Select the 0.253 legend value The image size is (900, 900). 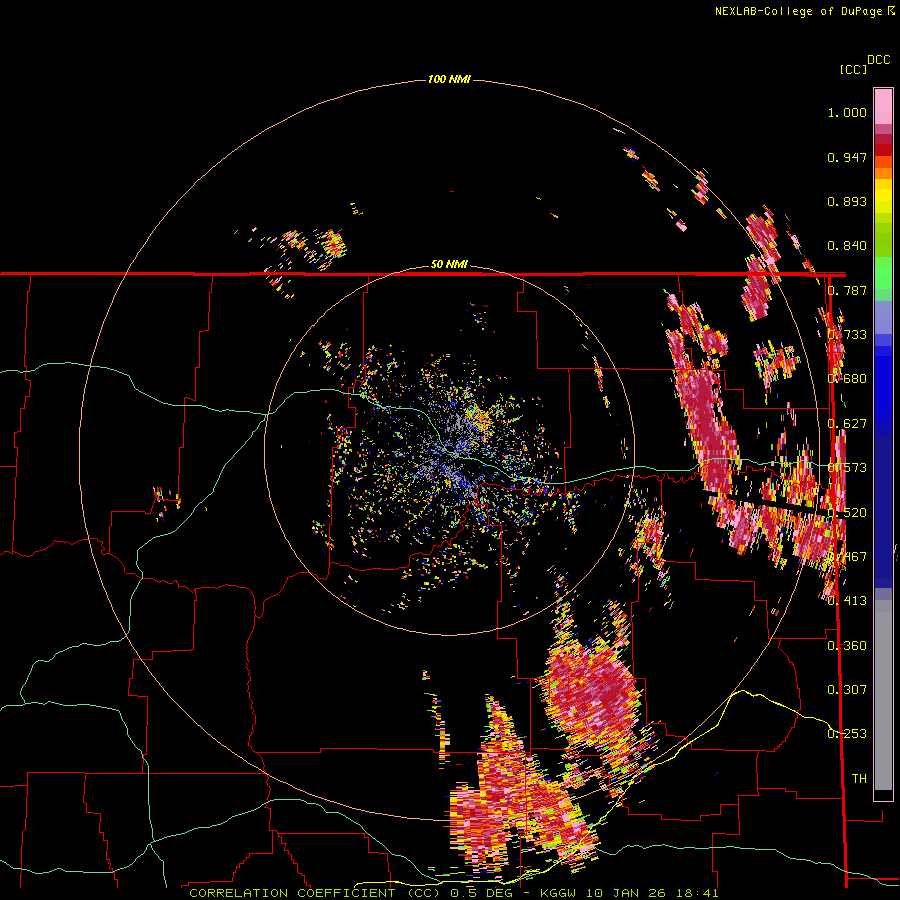coord(847,734)
